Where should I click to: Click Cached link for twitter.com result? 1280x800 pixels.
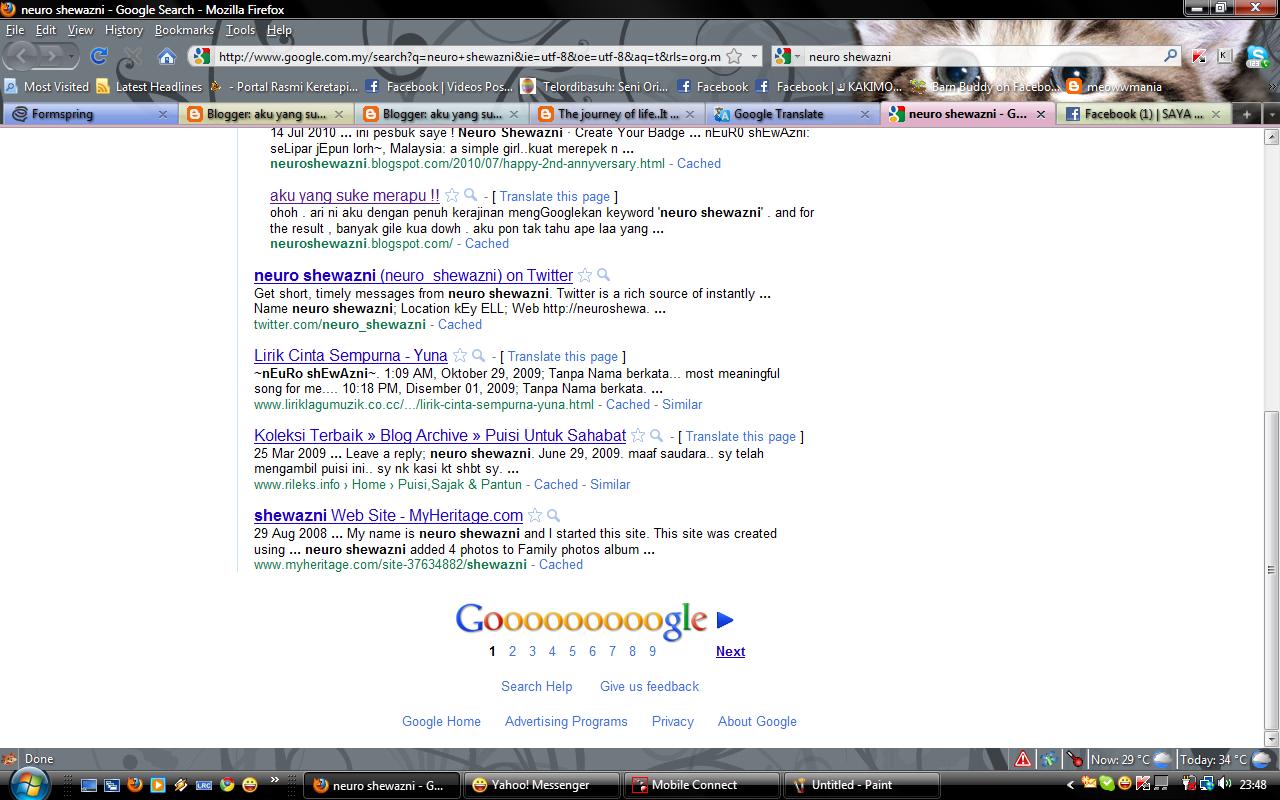point(460,325)
